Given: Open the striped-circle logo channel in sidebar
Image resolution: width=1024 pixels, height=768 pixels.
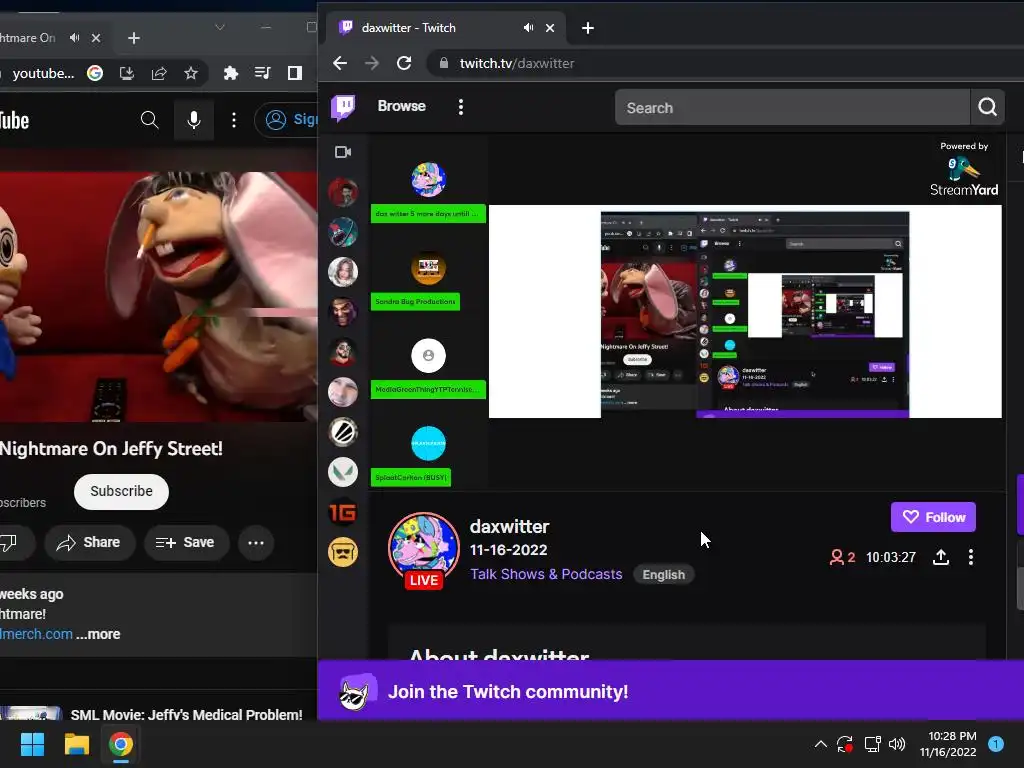Looking at the screenshot, I should coord(343,432).
